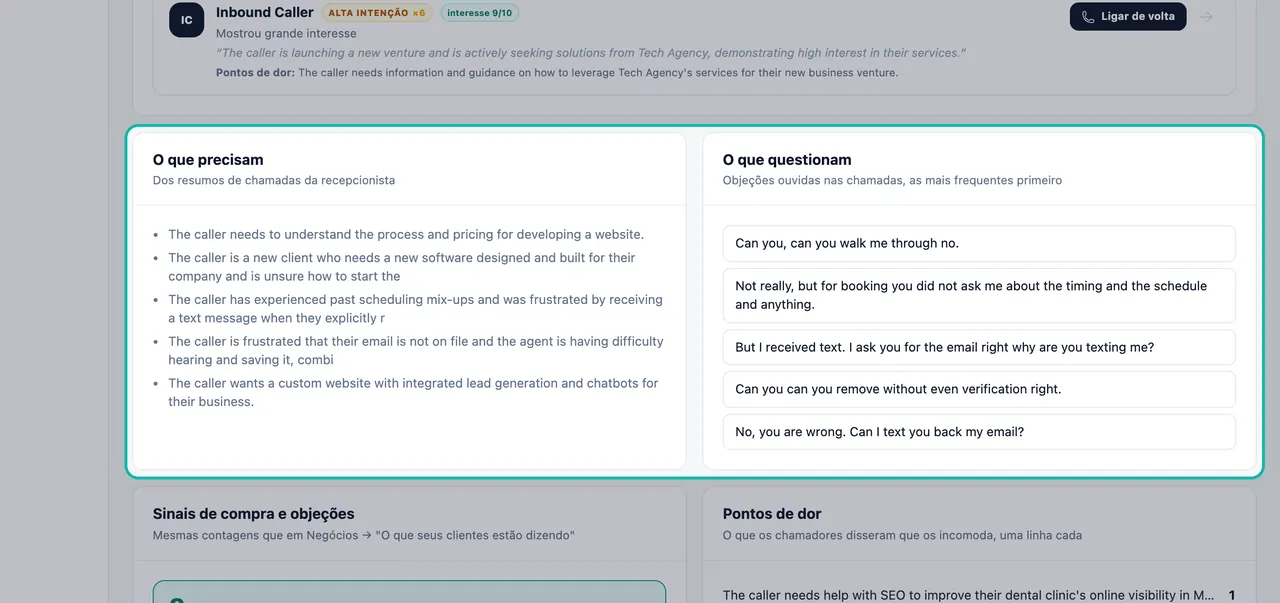Select the ALTA INTENÇÃO ×6 badge
The image size is (1280, 603).
377,13
